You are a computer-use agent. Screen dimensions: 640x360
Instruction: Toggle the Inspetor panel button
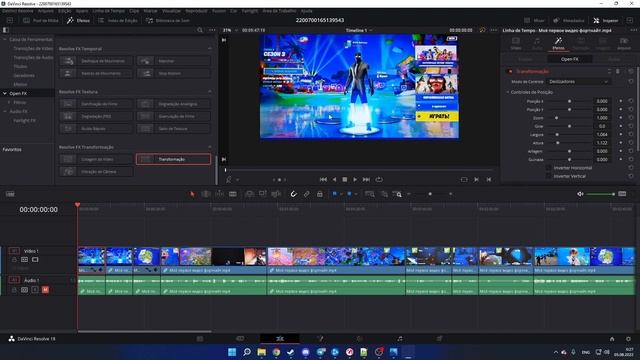[606, 20]
